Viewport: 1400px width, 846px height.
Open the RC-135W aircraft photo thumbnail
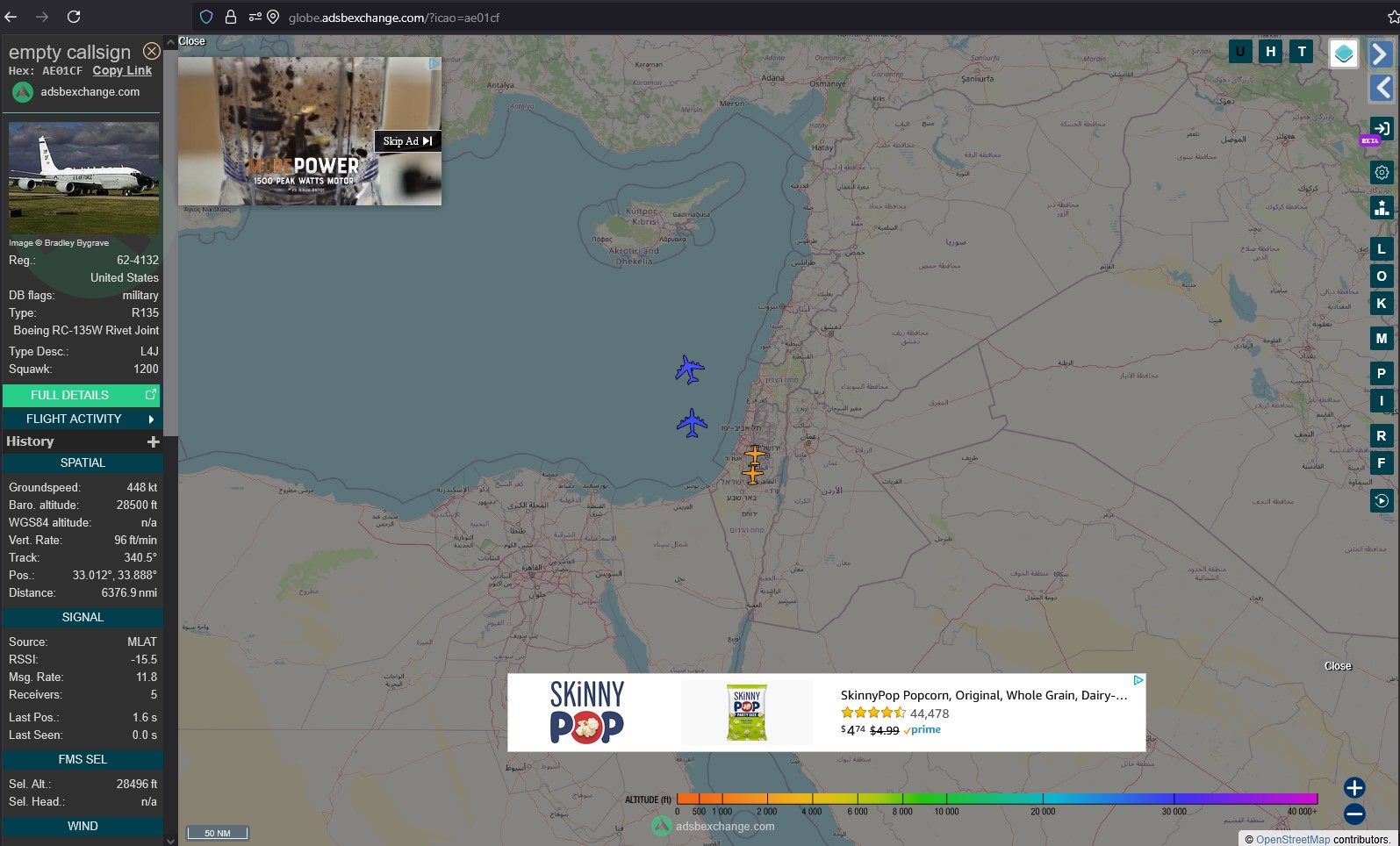(x=84, y=178)
